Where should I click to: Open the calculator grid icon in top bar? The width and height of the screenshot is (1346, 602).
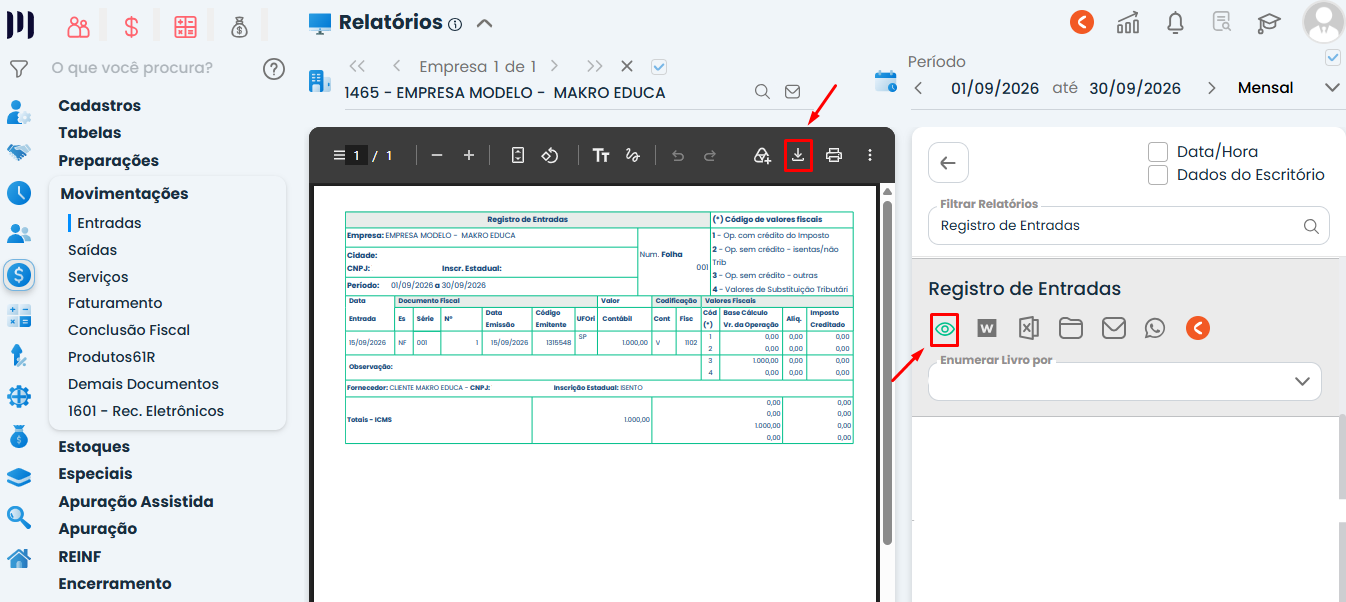point(185,27)
